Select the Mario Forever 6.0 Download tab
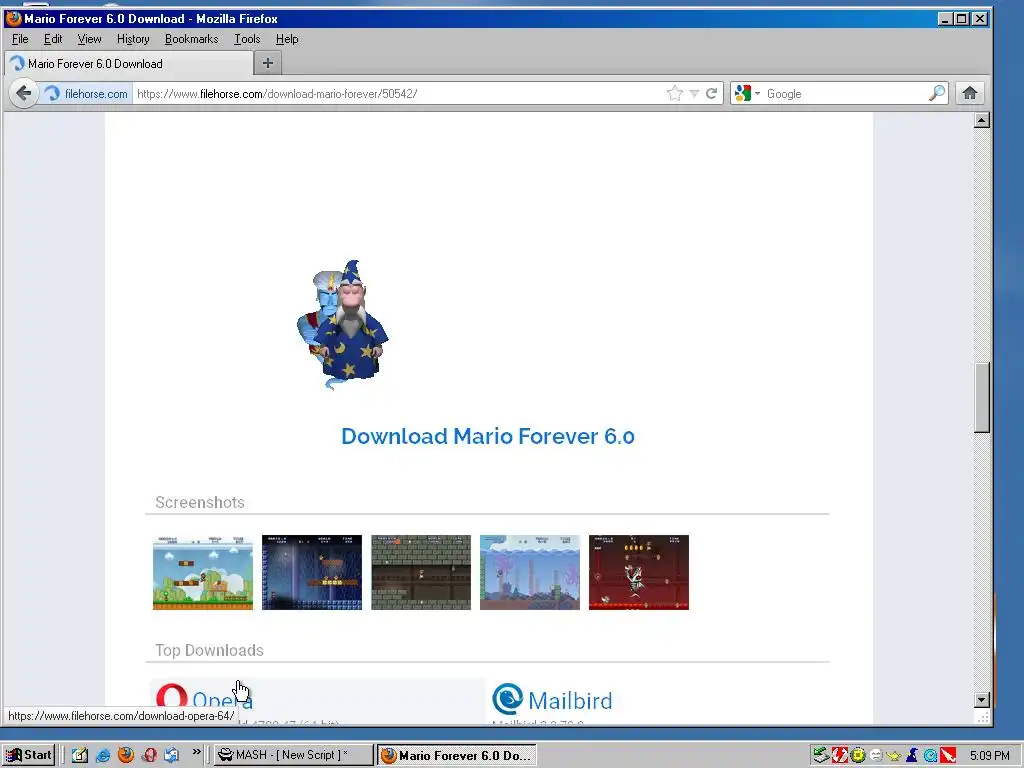Screen dimensions: 1024x768 (129, 63)
